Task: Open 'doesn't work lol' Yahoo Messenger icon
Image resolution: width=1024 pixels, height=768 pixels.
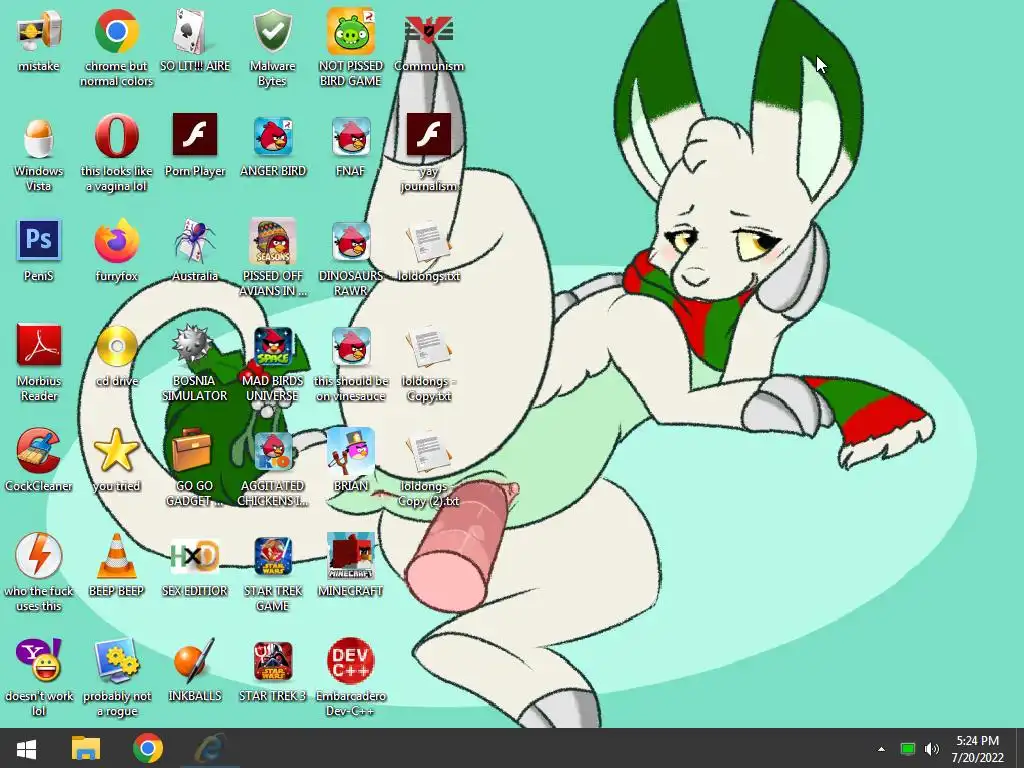Action: (39, 660)
